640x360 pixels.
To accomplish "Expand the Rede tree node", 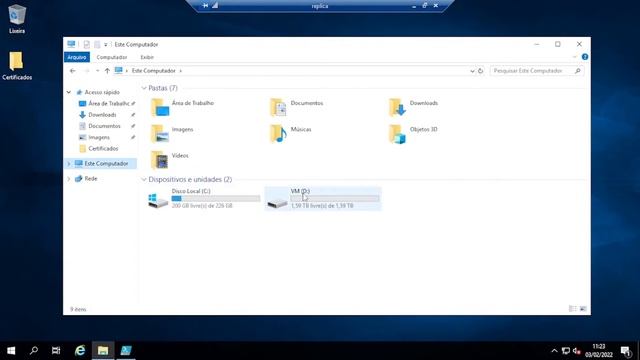I will point(69,179).
